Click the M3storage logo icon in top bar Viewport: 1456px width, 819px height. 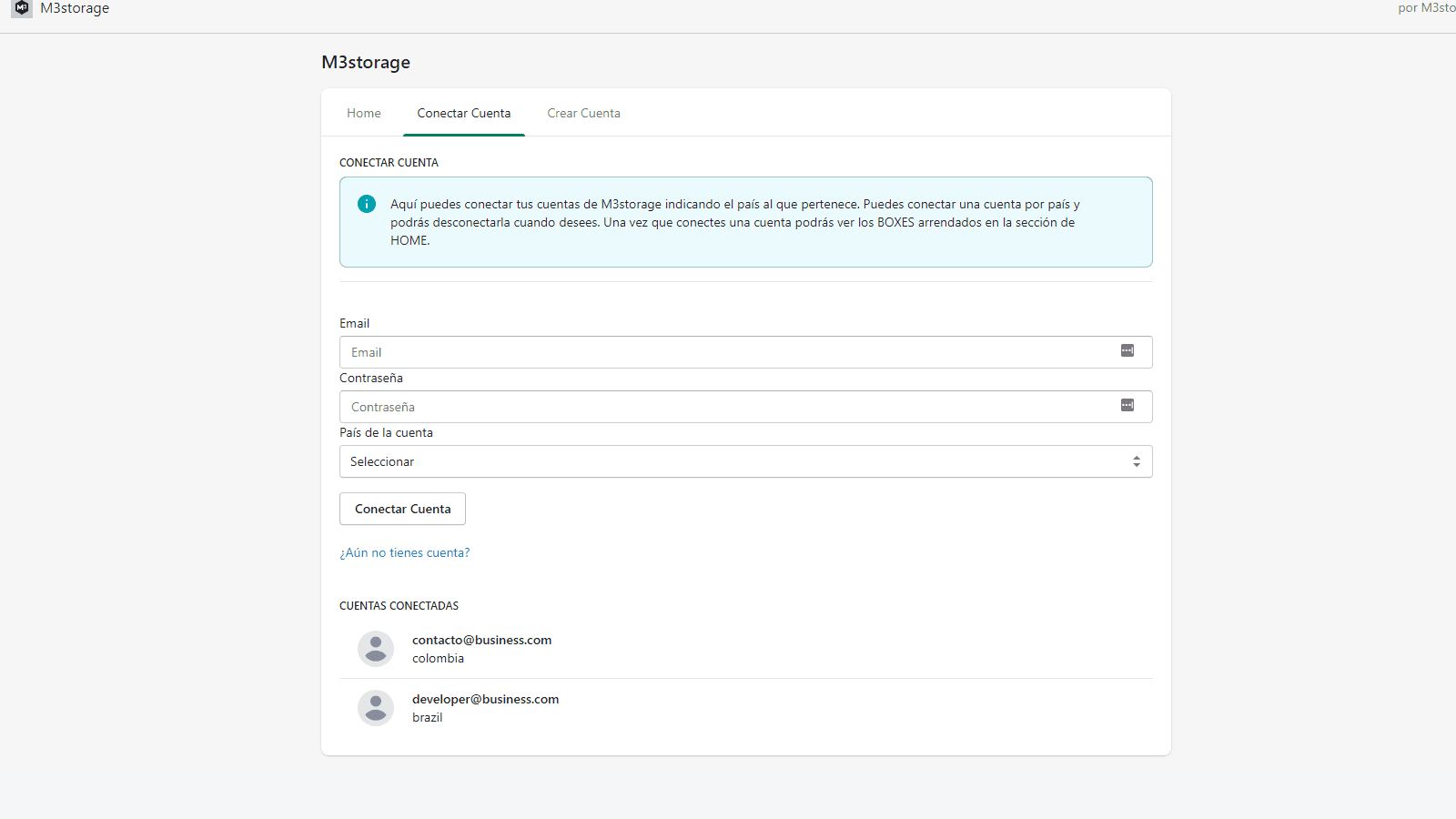(x=22, y=8)
